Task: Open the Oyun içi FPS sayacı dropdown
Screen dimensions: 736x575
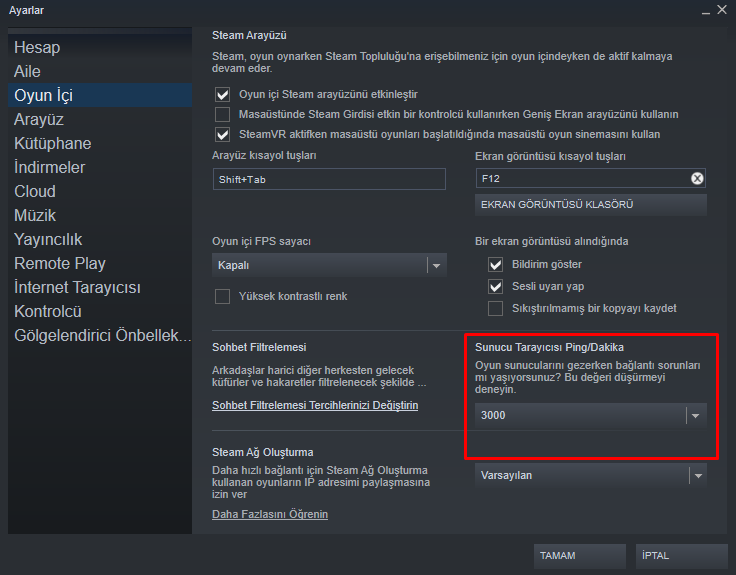Action: pos(329,265)
